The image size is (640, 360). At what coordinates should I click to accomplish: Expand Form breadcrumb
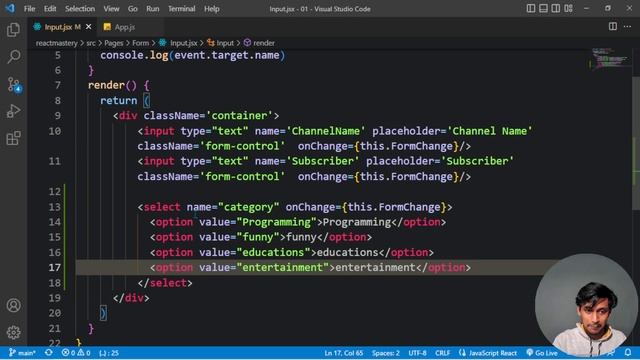tap(140, 43)
